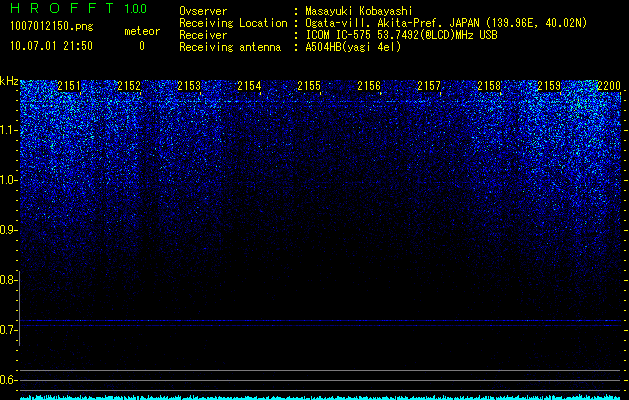Viewport: 629px width, 400px height.
Task: Click antenna value A504HB(yagi 4el)
Action: click(x=353, y=47)
